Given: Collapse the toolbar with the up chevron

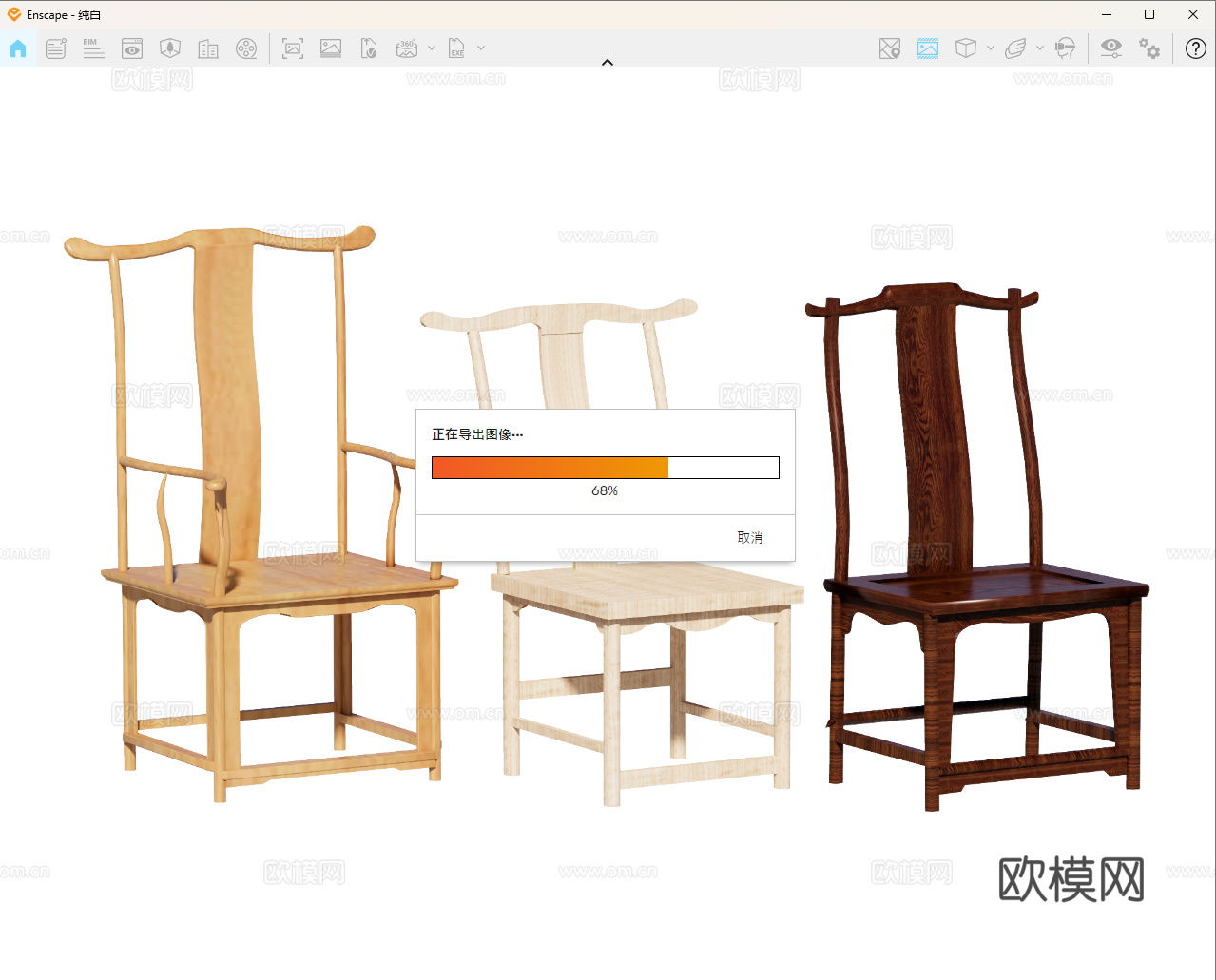Looking at the screenshot, I should (608, 63).
